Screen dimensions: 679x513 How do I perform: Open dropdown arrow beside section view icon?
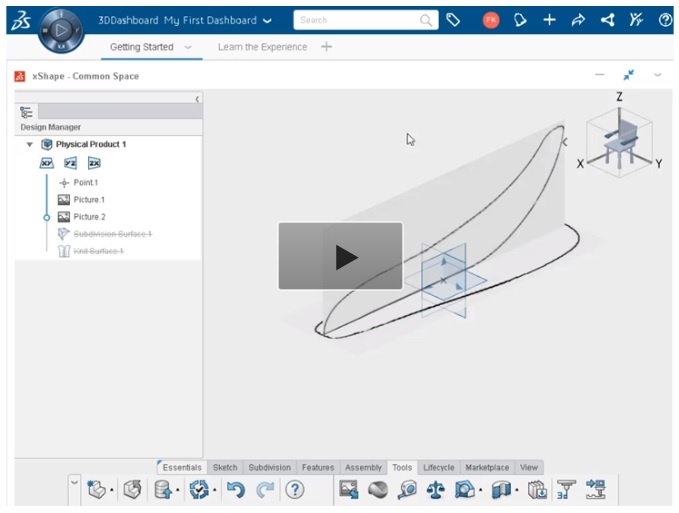coord(517,490)
